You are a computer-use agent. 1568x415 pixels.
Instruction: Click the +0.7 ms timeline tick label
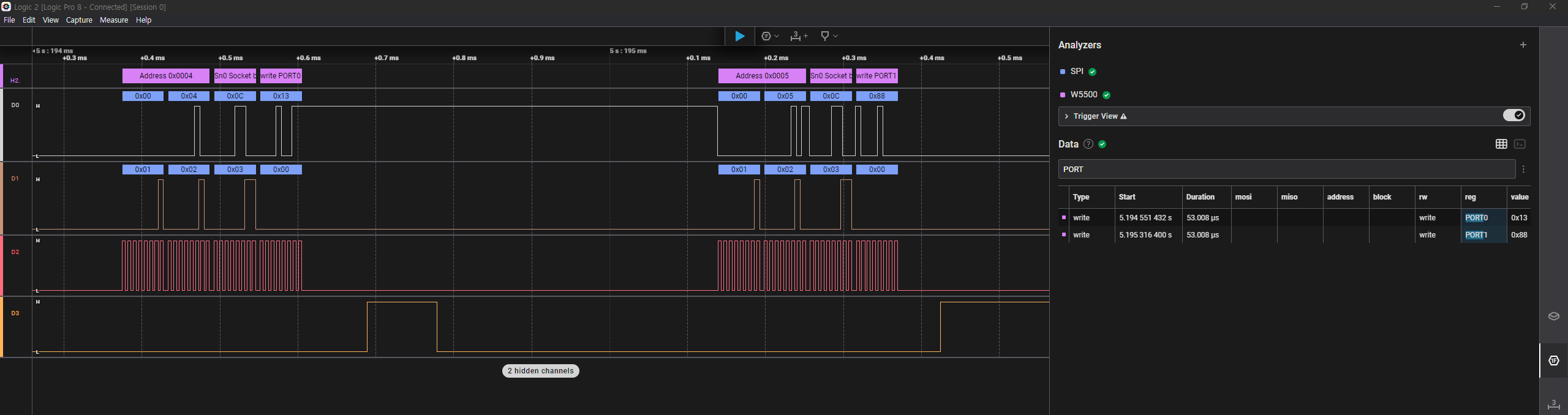tap(386, 58)
